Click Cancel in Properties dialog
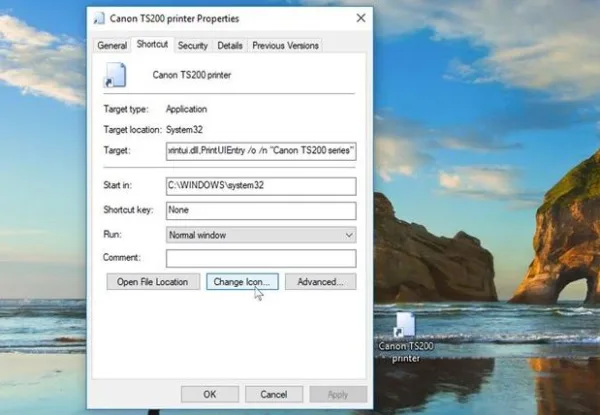This screenshot has width=600, height=415. pyautogui.click(x=274, y=394)
